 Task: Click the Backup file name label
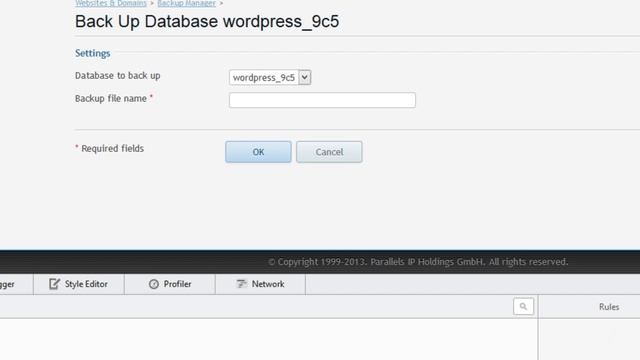tap(111, 98)
